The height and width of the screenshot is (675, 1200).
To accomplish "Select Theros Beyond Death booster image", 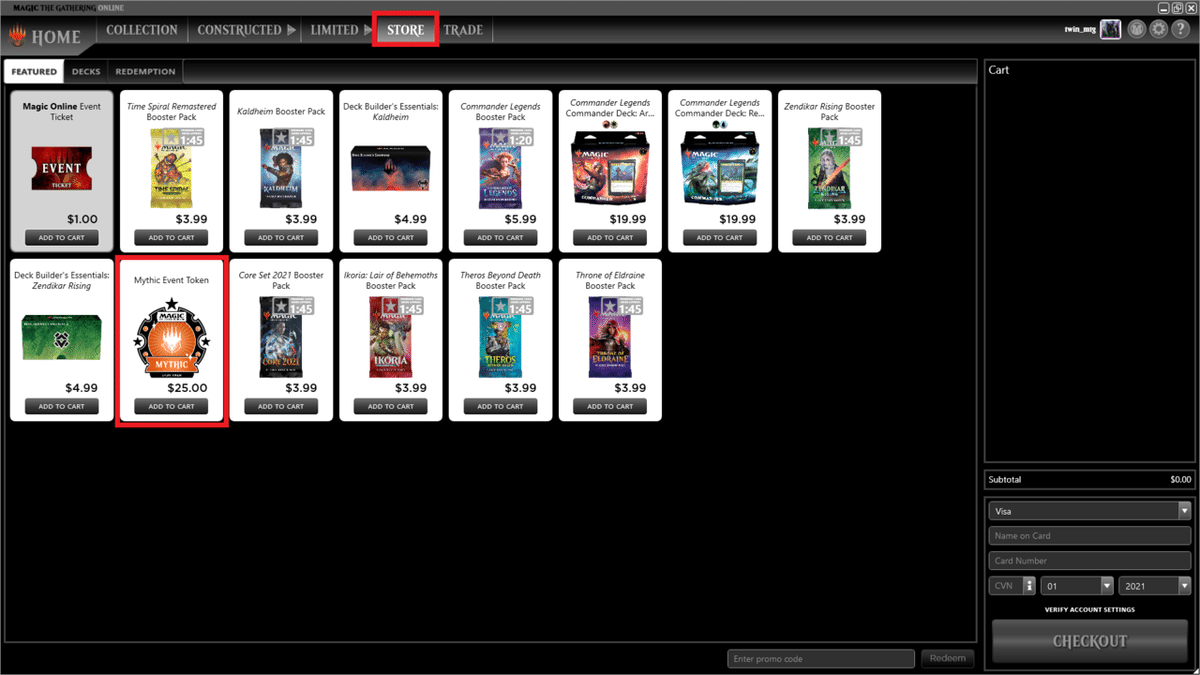I will (x=502, y=336).
